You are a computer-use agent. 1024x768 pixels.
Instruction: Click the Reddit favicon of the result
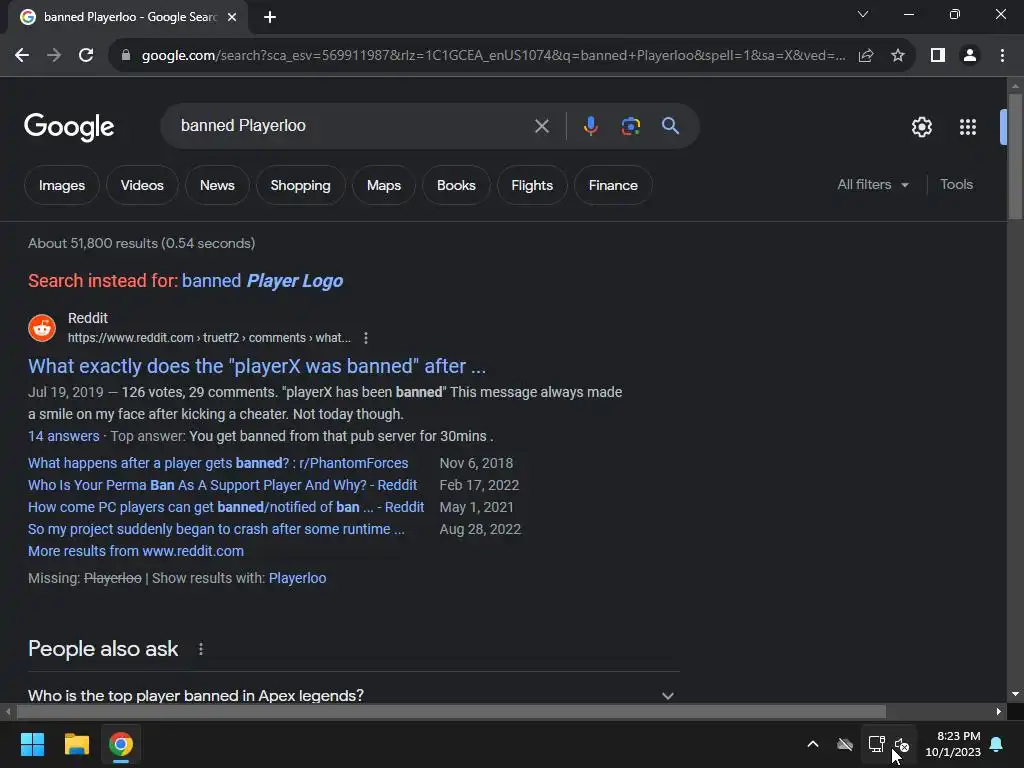coord(42,328)
